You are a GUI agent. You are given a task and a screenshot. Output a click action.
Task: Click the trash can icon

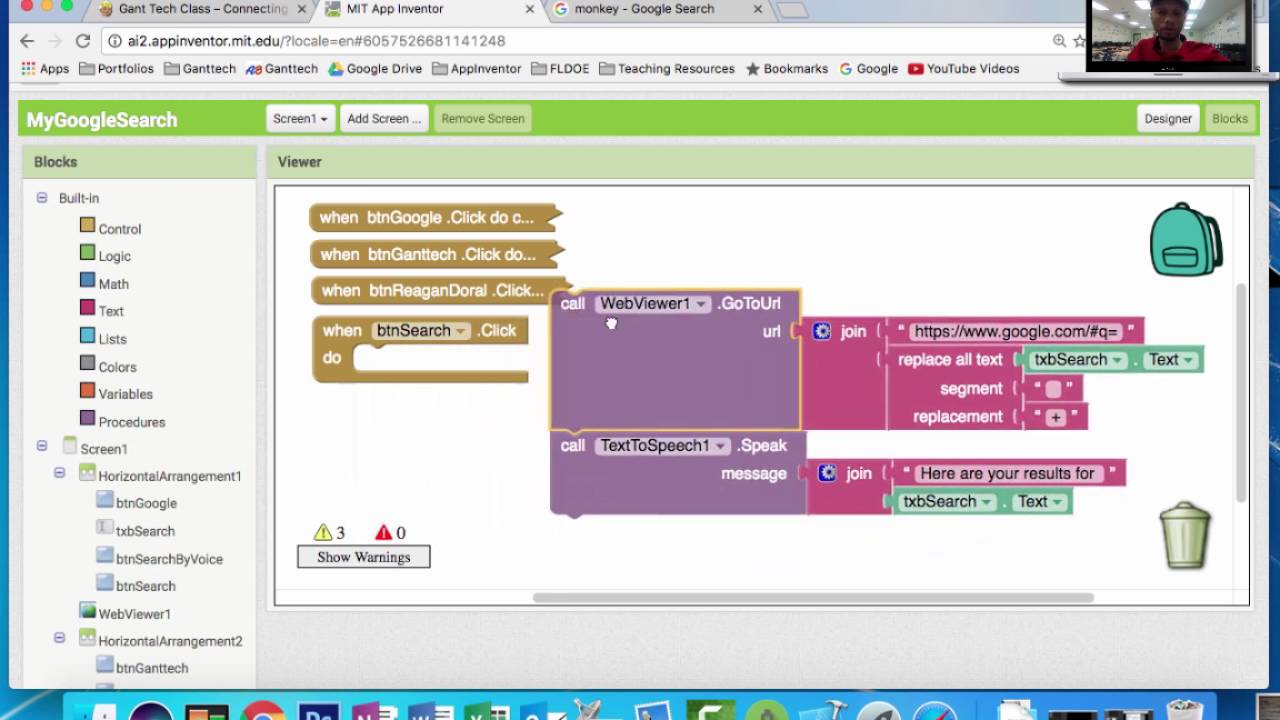coord(1185,535)
